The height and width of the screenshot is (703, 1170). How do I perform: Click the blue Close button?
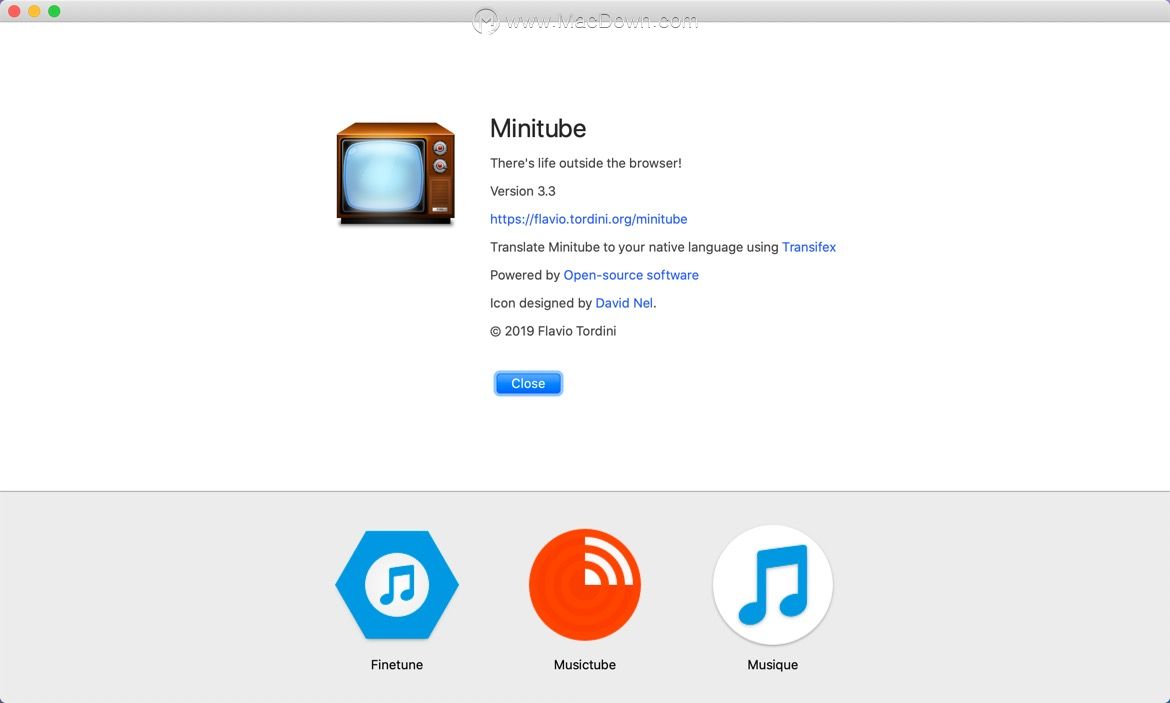[x=528, y=384]
